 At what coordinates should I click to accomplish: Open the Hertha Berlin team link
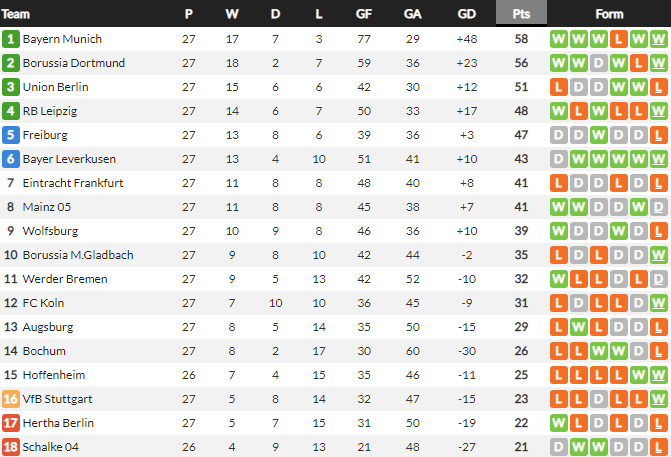click(61, 423)
